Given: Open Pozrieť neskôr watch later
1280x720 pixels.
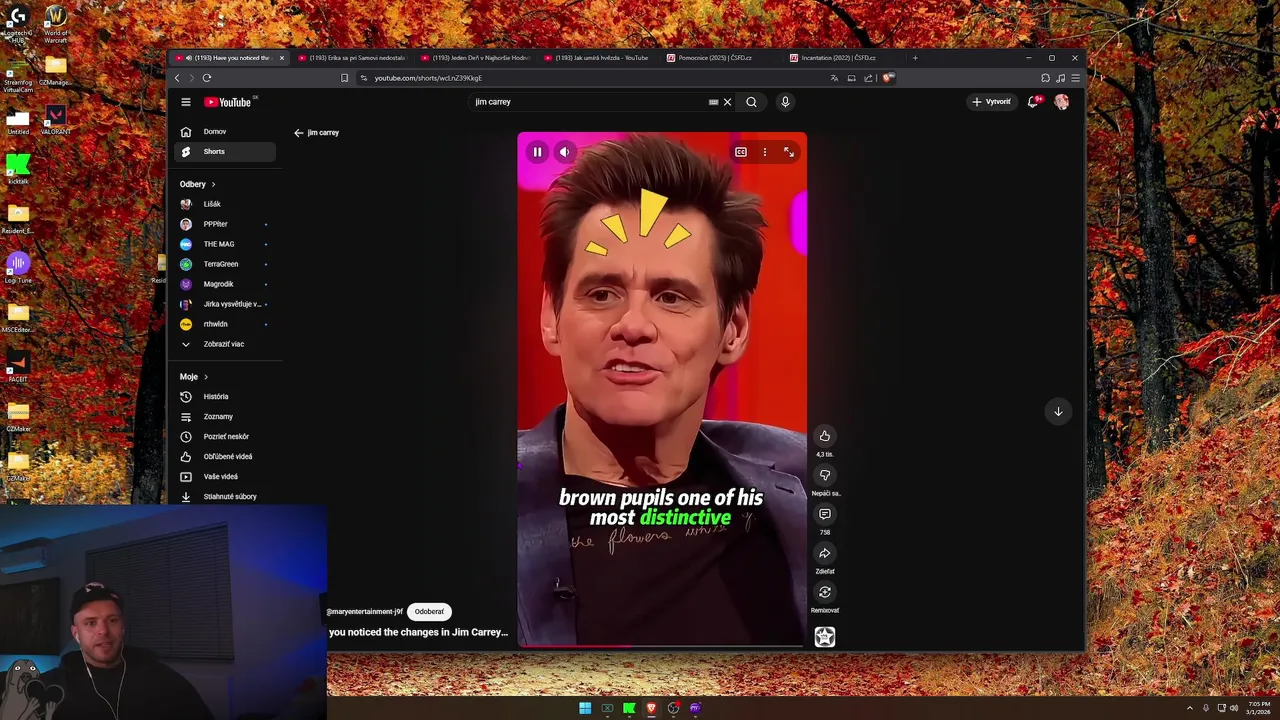Looking at the screenshot, I should pyautogui.click(x=225, y=437).
